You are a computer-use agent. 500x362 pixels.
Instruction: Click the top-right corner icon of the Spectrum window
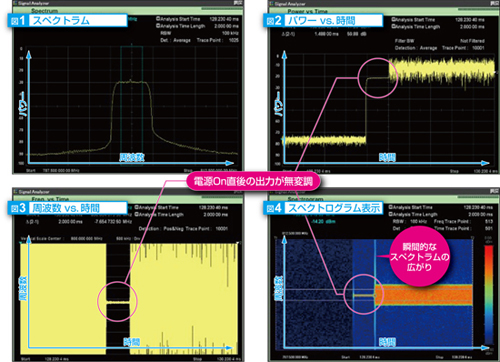tap(238, 3)
